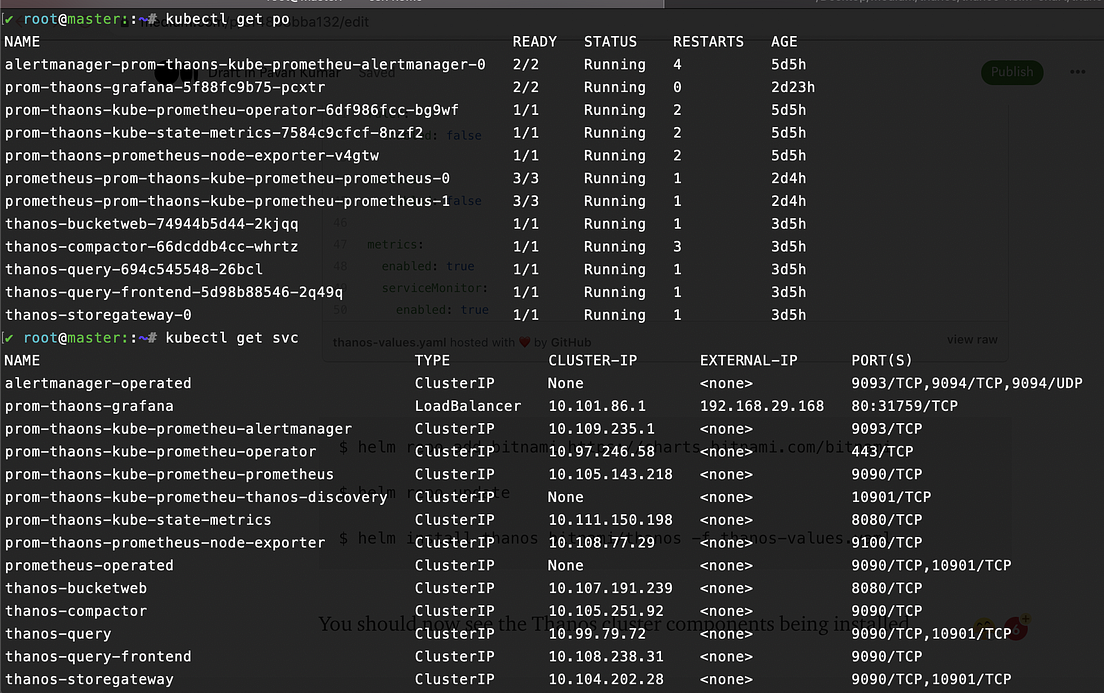1104x693 pixels.
Task: Click the 'kubectl get svc' command text
Action: (232, 338)
